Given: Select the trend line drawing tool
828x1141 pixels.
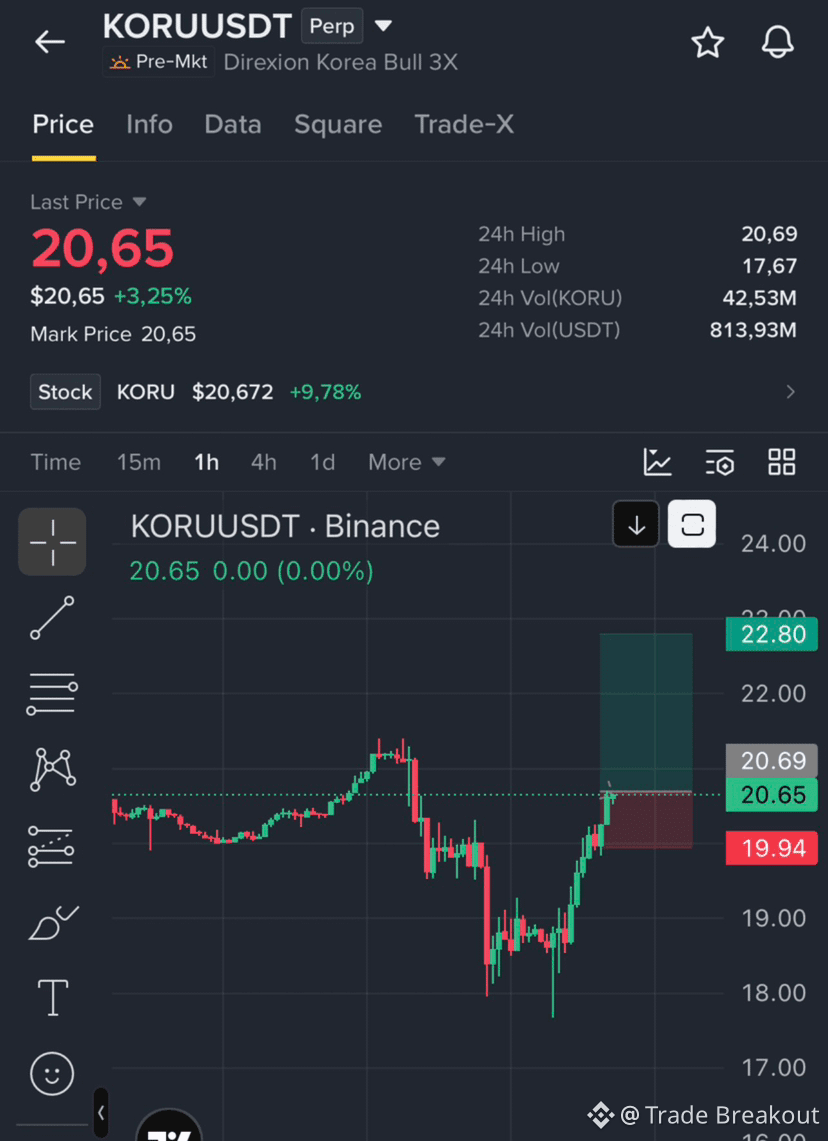Looking at the screenshot, I should tap(52, 618).
